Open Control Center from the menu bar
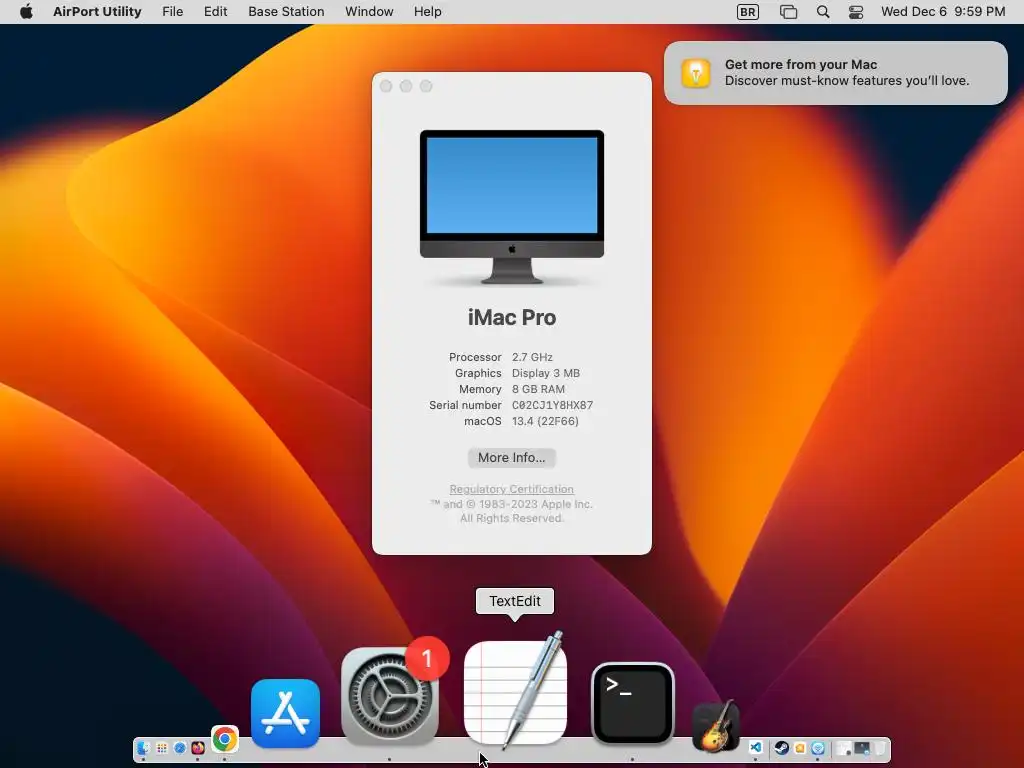The width and height of the screenshot is (1024, 768). pyautogui.click(x=856, y=12)
